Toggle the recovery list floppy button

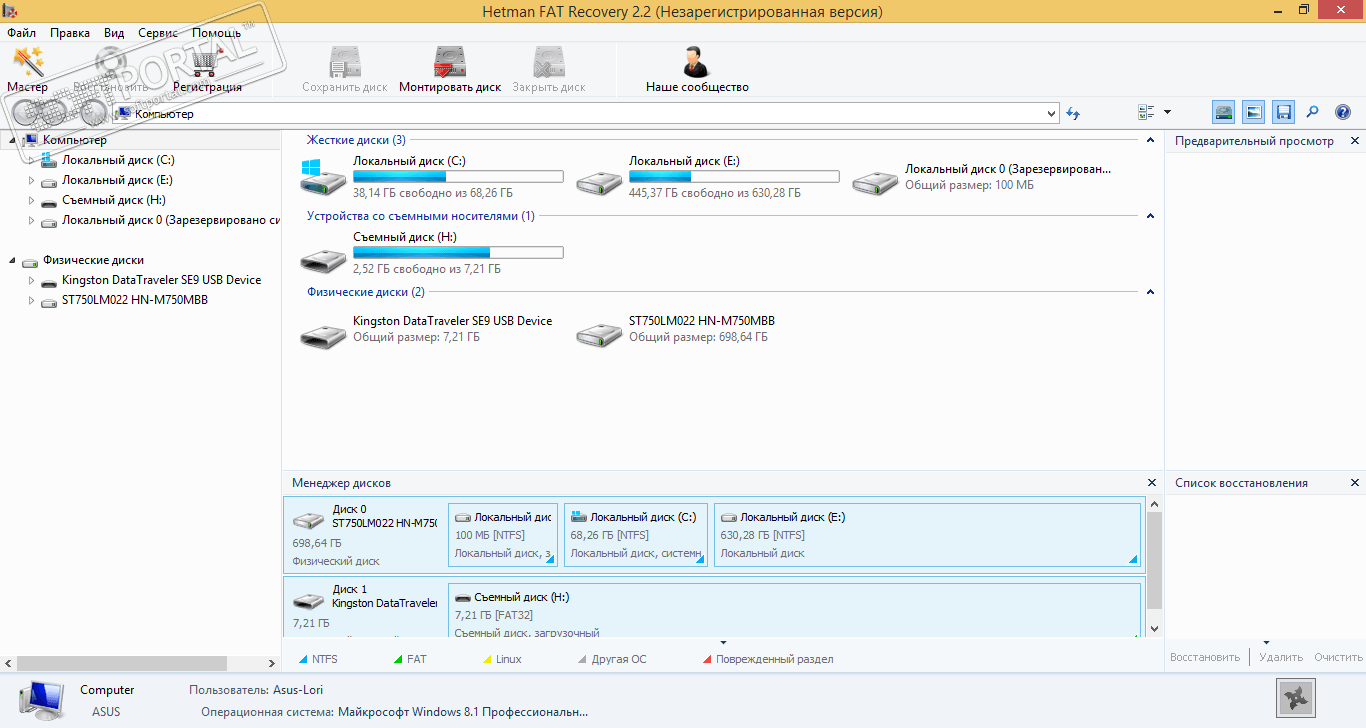[x=1284, y=113]
